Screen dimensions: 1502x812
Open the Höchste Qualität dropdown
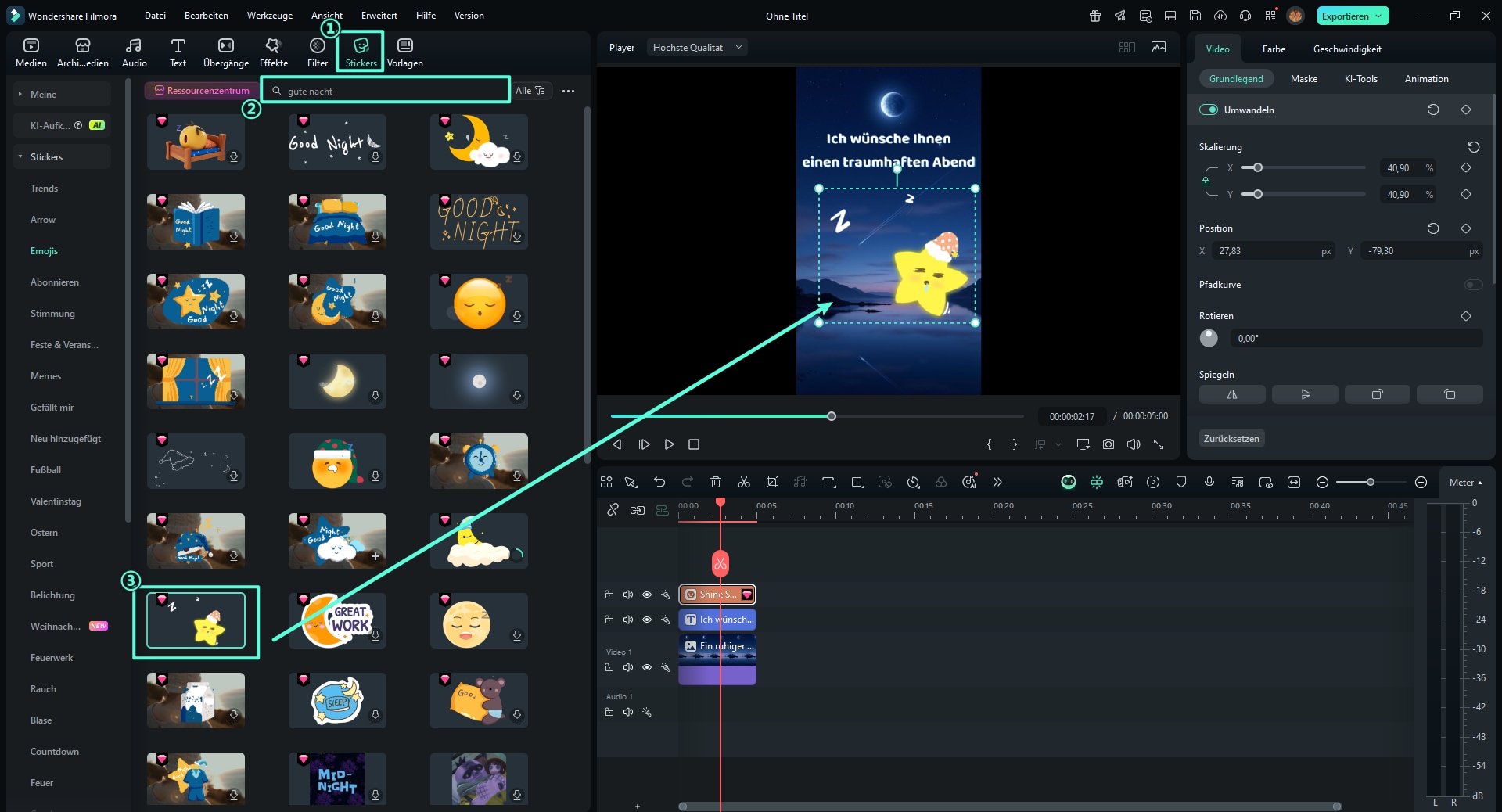tap(696, 48)
